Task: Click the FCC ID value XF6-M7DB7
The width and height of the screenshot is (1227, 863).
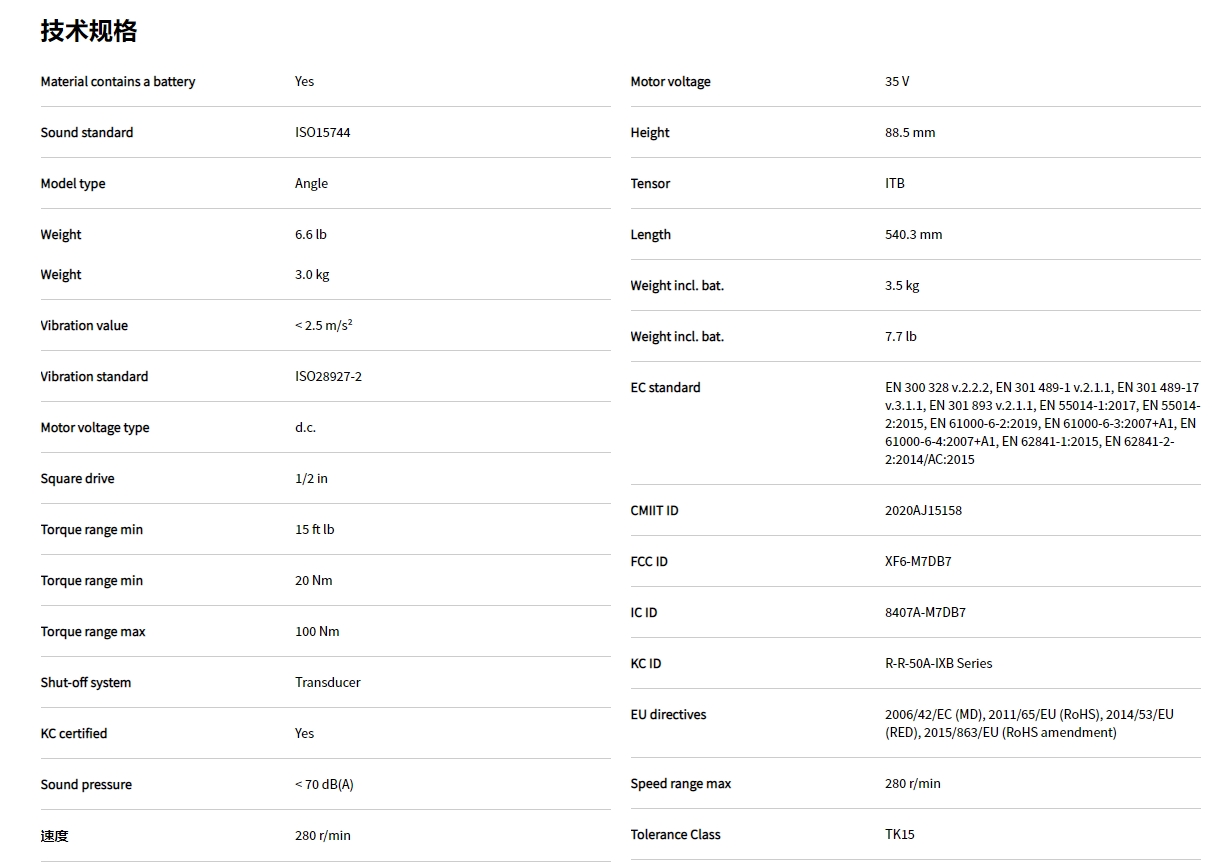Action: 918,562
